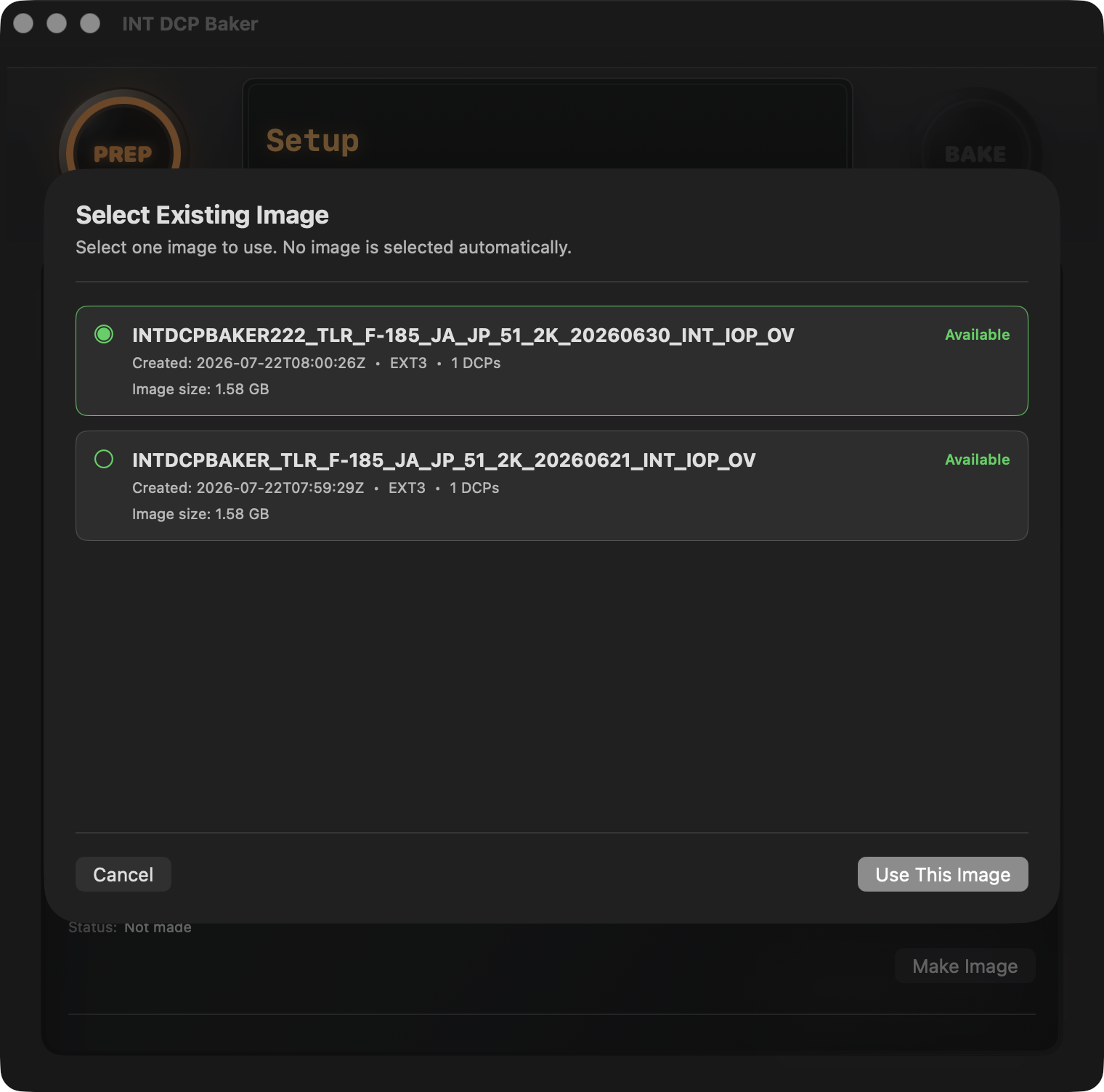The width and height of the screenshot is (1104, 1092).
Task: Click the red close window button
Action: pyautogui.click(x=23, y=23)
